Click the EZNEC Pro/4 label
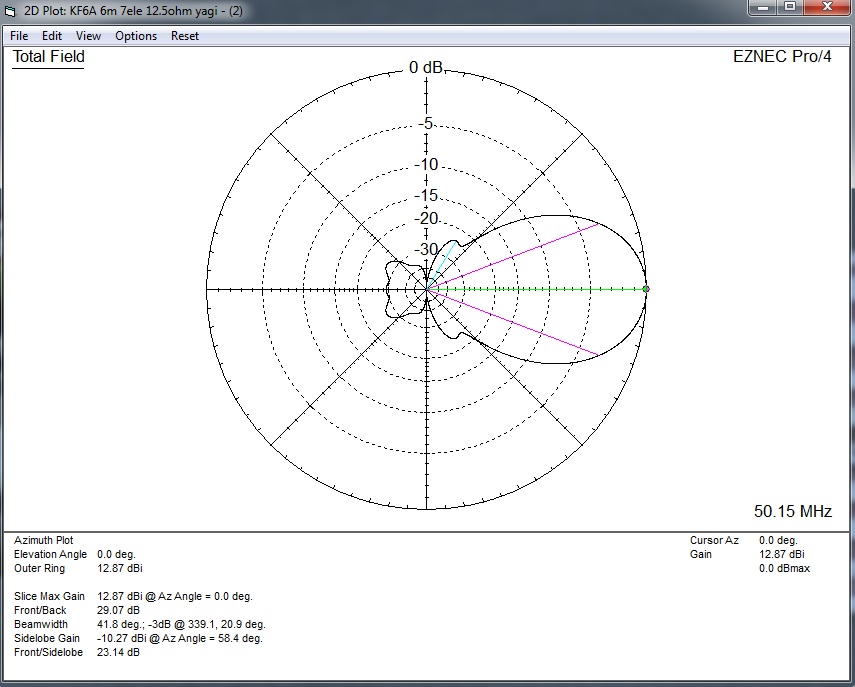855x687 pixels. [x=782, y=57]
